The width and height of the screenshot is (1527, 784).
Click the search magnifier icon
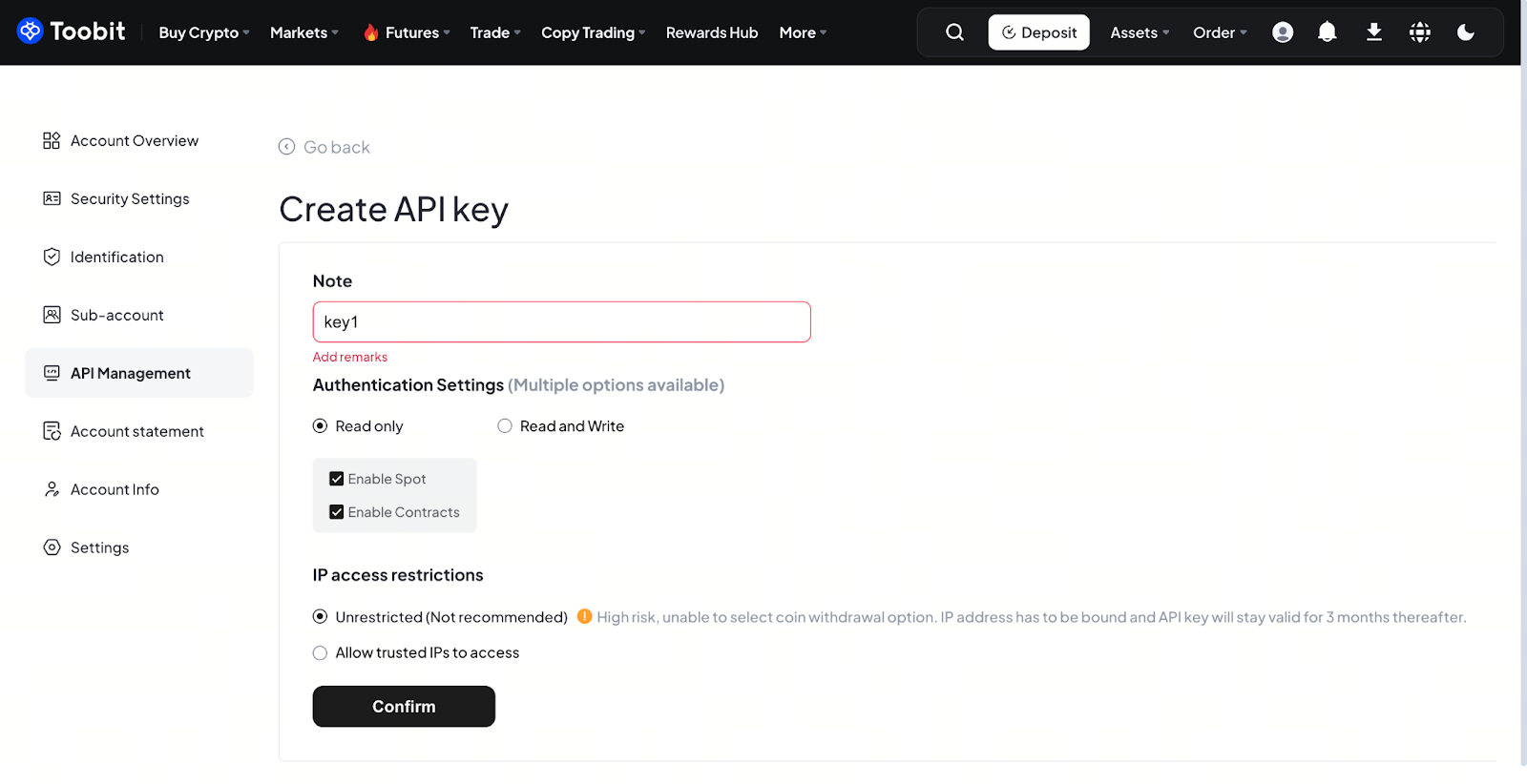pos(954,32)
